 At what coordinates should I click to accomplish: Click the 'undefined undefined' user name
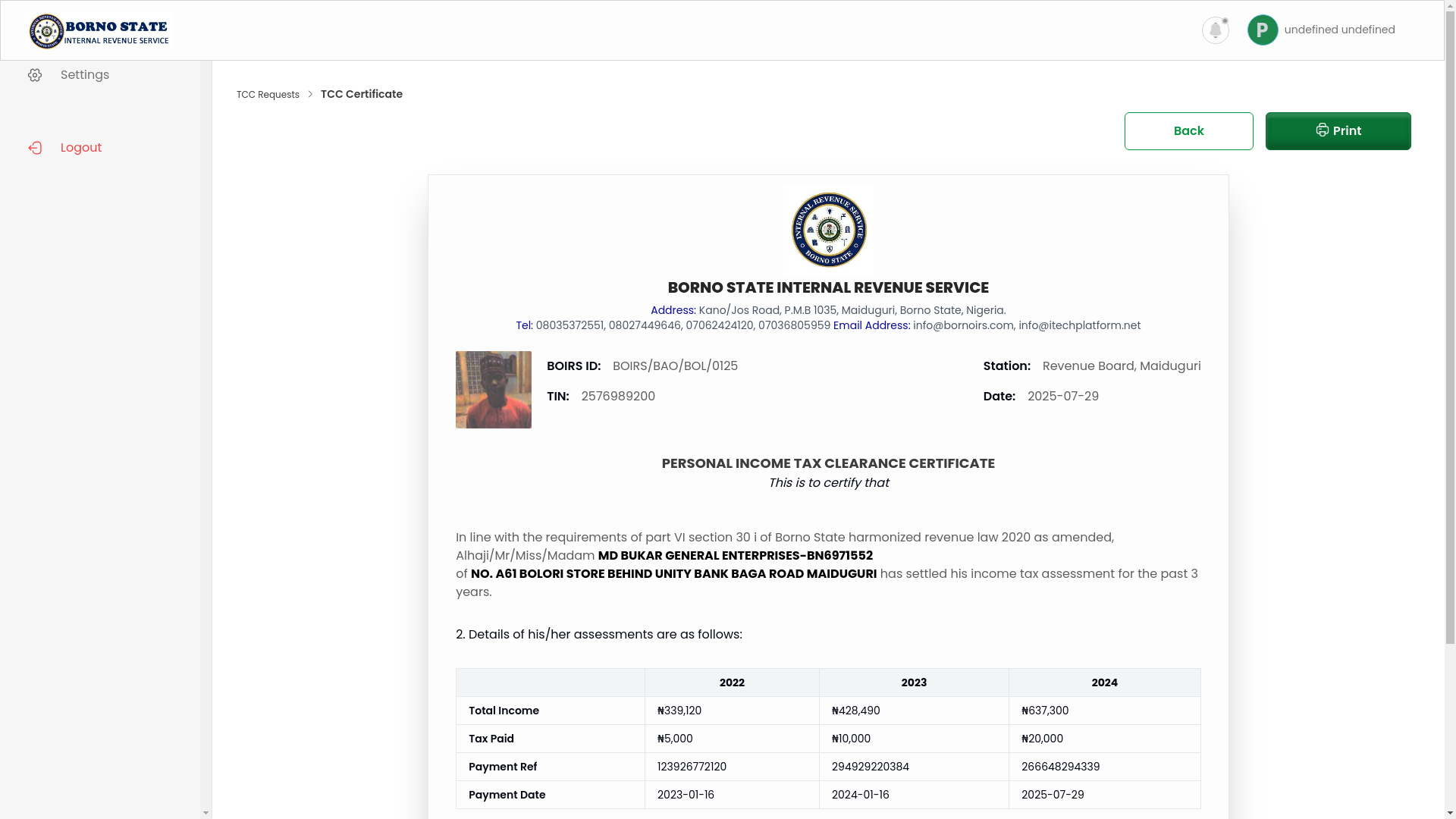pyautogui.click(x=1339, y=30)
